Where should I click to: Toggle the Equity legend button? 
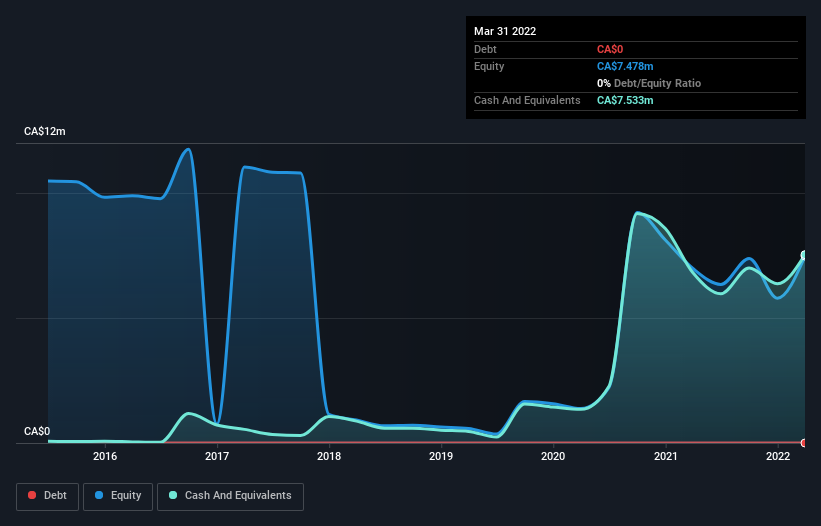pos(118,496)
